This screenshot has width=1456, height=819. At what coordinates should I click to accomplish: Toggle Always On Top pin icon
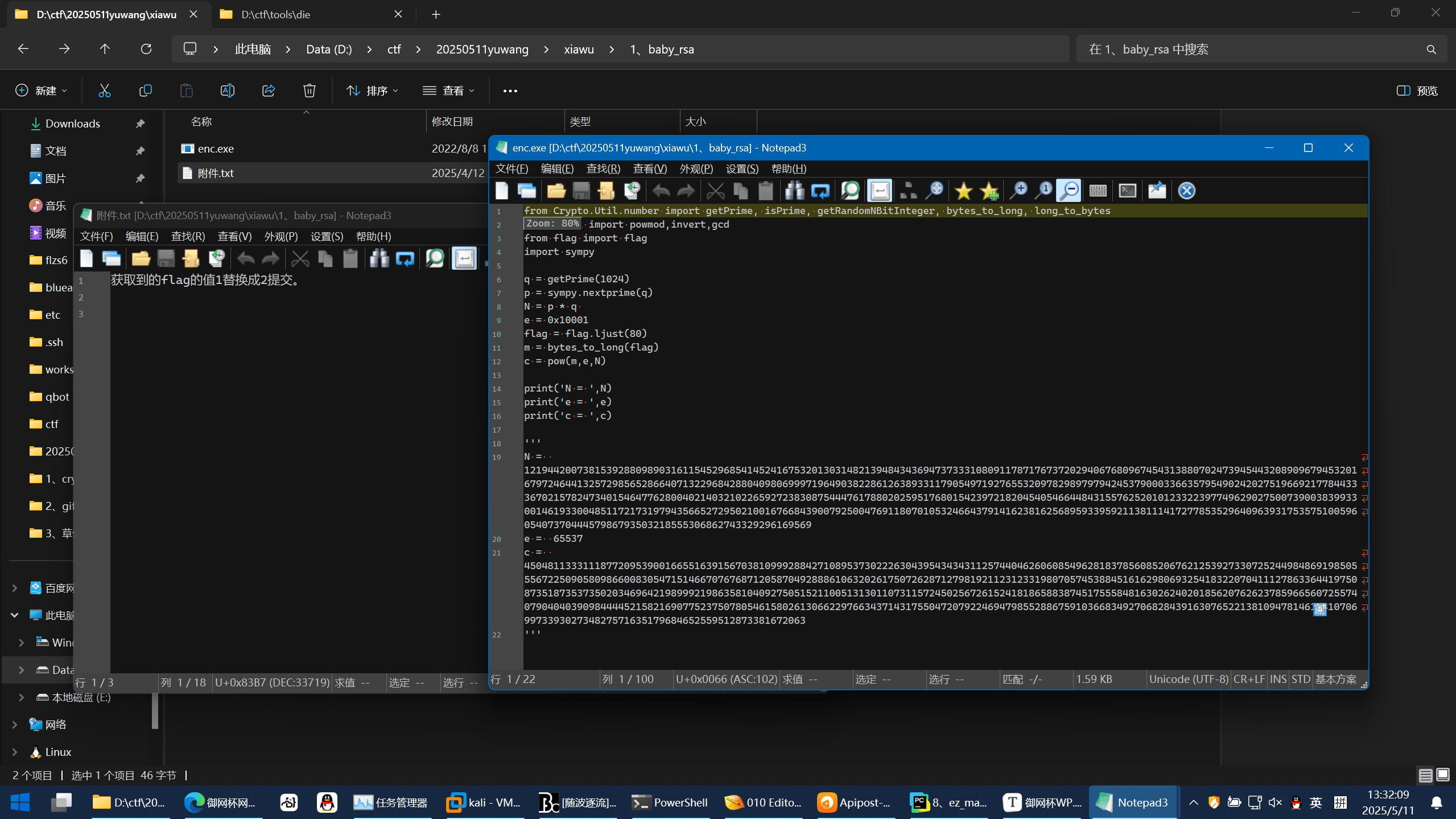click(1157, 191)
